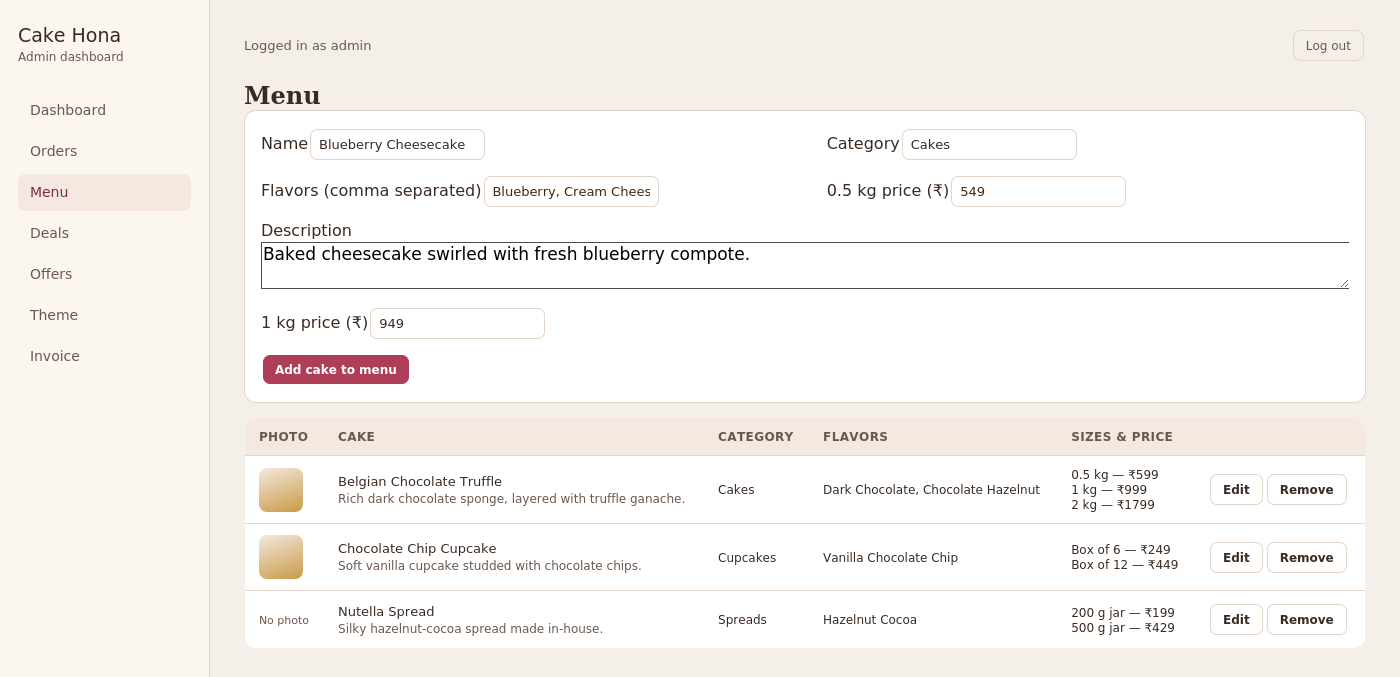
Task: Remove Belgian Chocolate Truffle from menu
Action: [x=1306, y=490]
